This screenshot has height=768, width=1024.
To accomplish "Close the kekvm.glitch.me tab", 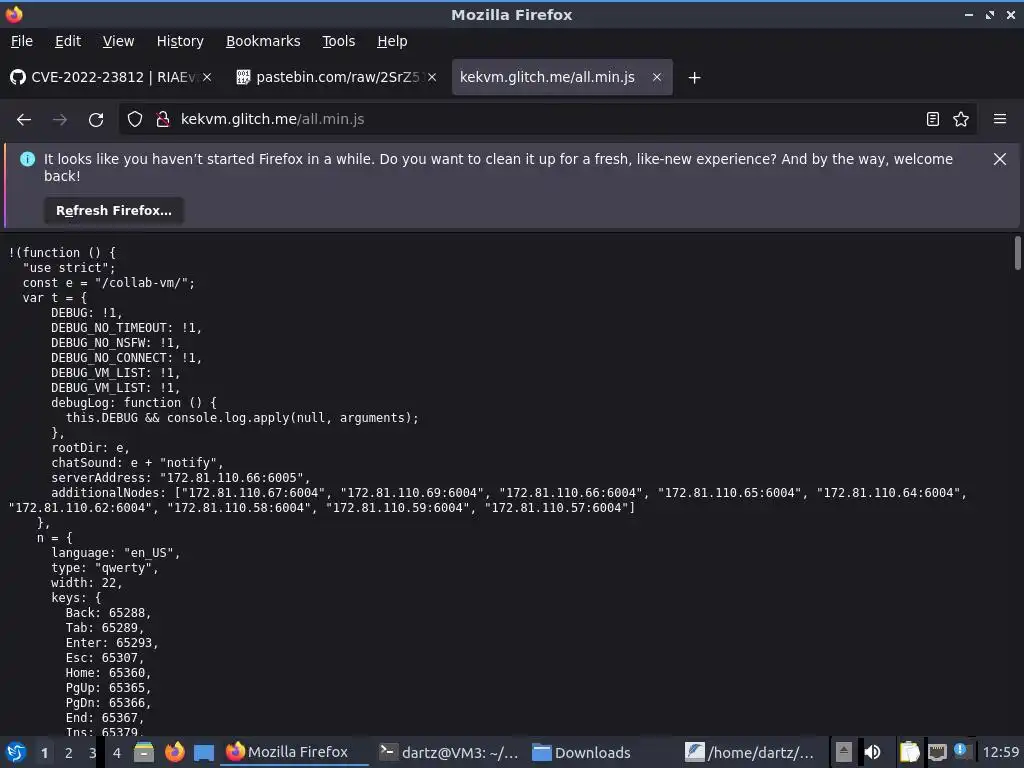I will click(657, 77).
